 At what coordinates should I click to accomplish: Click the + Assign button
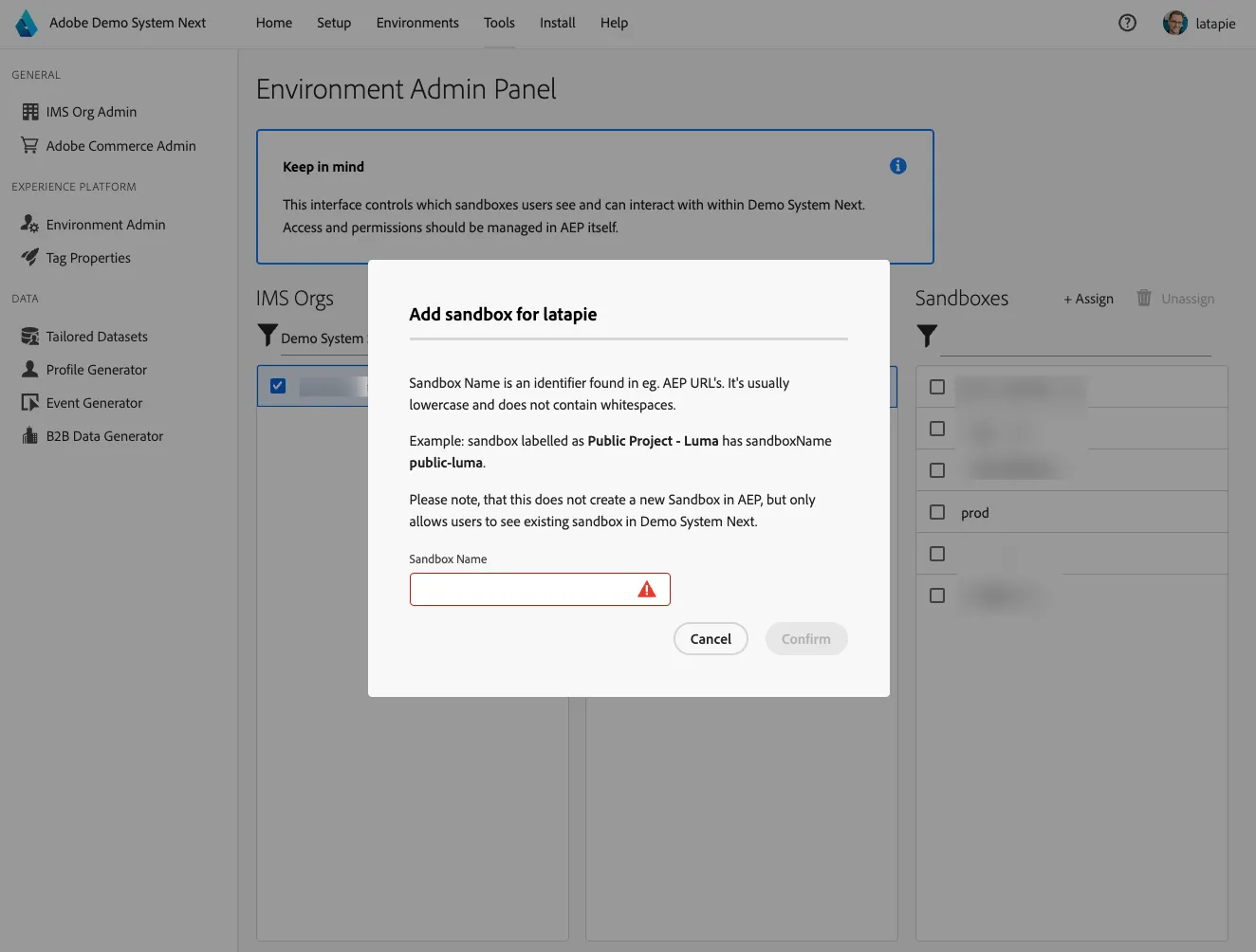(1088, 299)
